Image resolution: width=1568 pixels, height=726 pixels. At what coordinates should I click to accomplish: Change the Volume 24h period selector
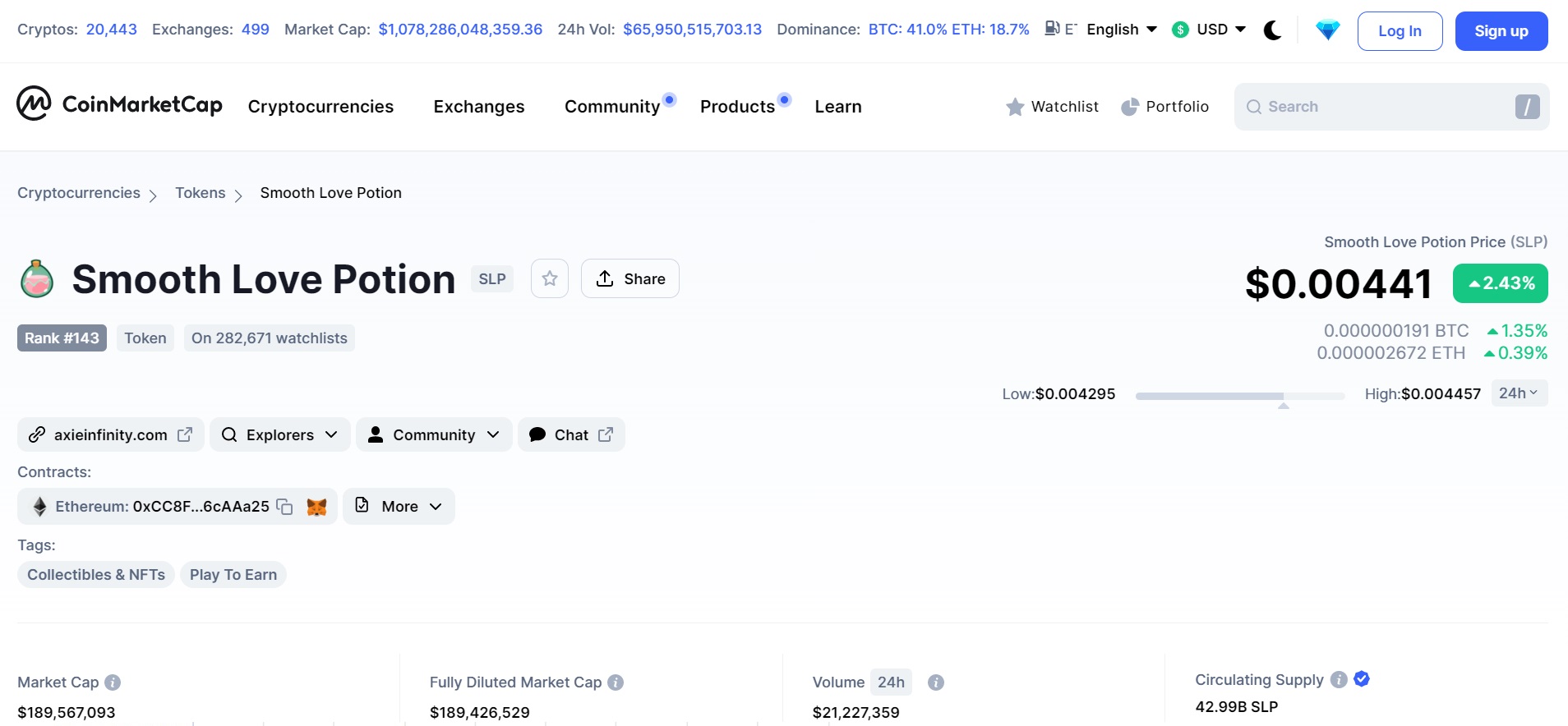click(x=891, y=682)
